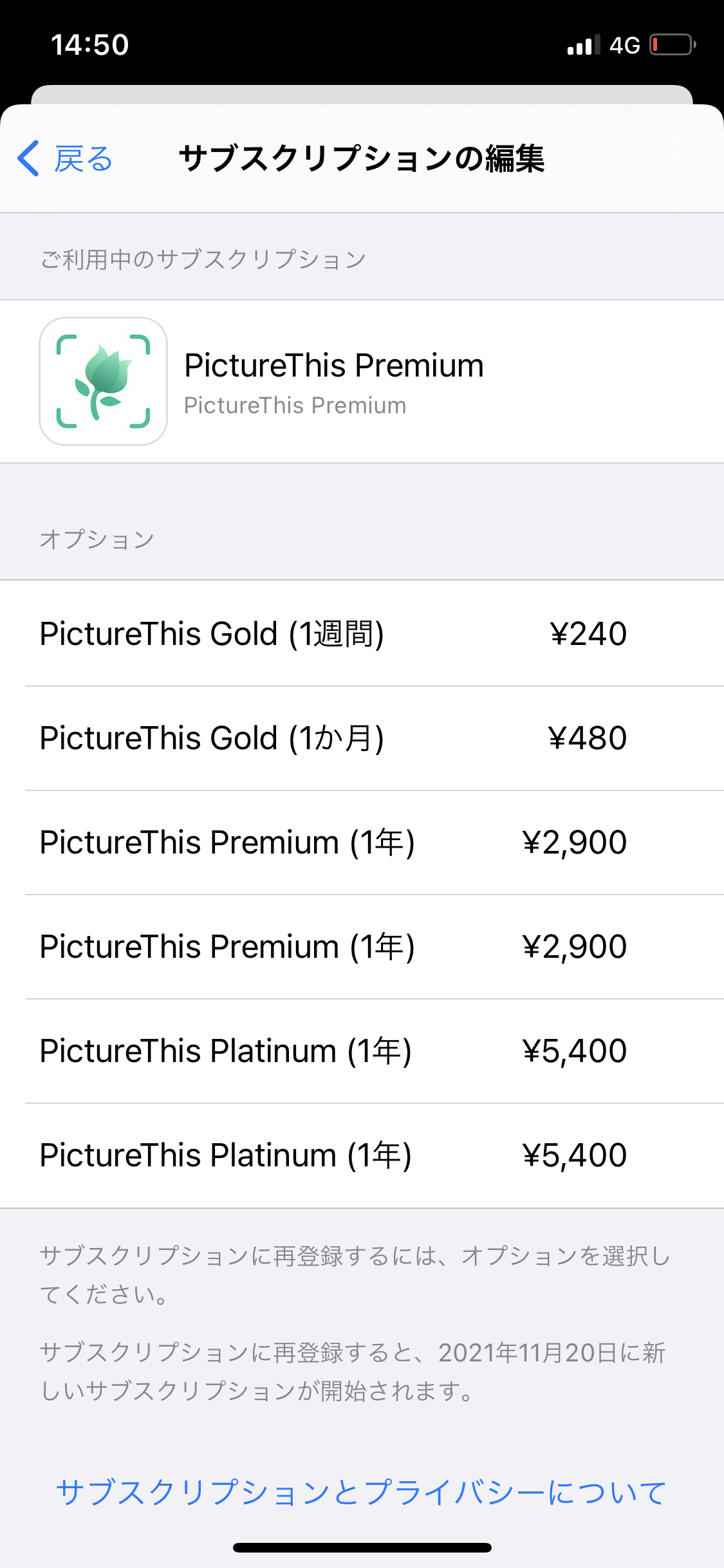Screen dimensions: 724x1568
Task: Tap the PictureThis flower app icon
Action: pyautogui.click(x=103, y=381)
